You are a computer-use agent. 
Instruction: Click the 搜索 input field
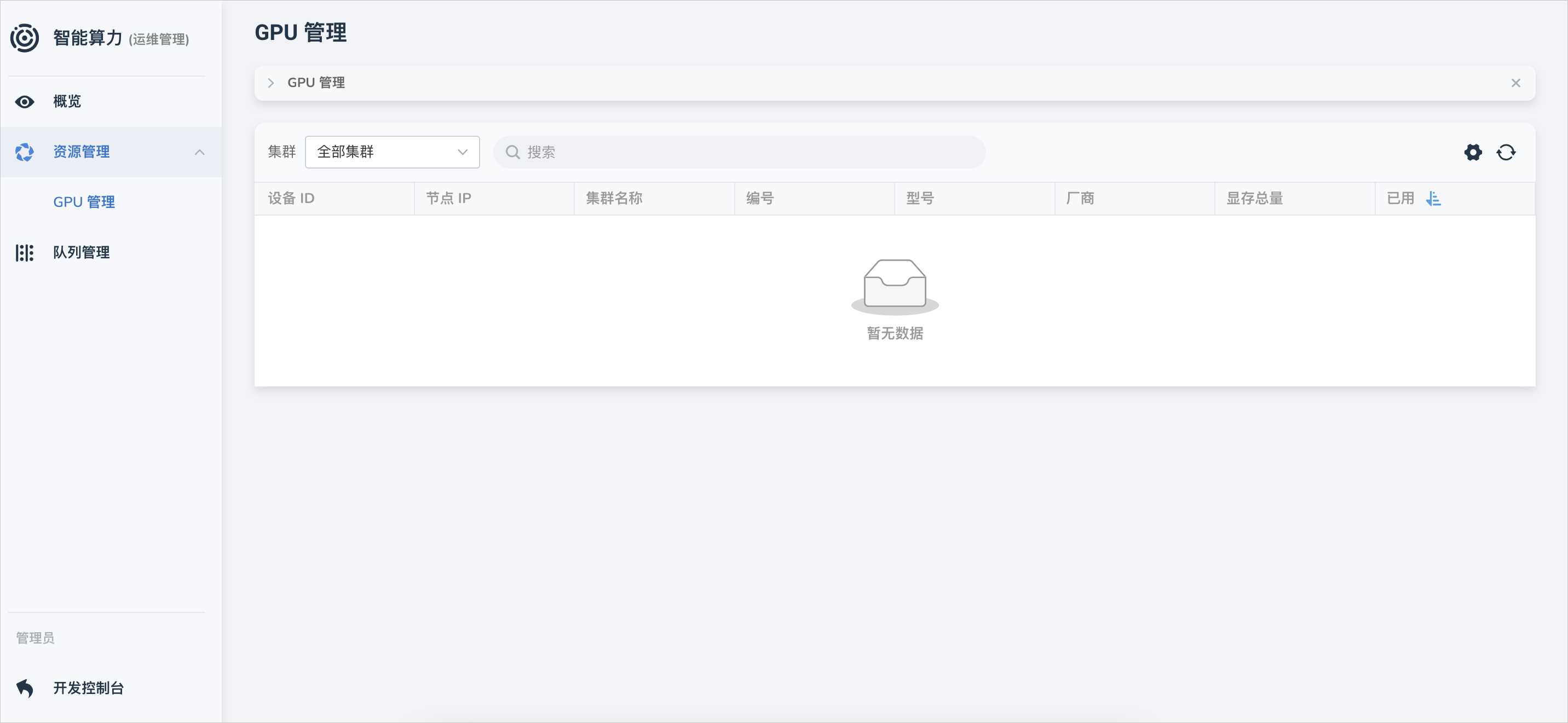739,152
